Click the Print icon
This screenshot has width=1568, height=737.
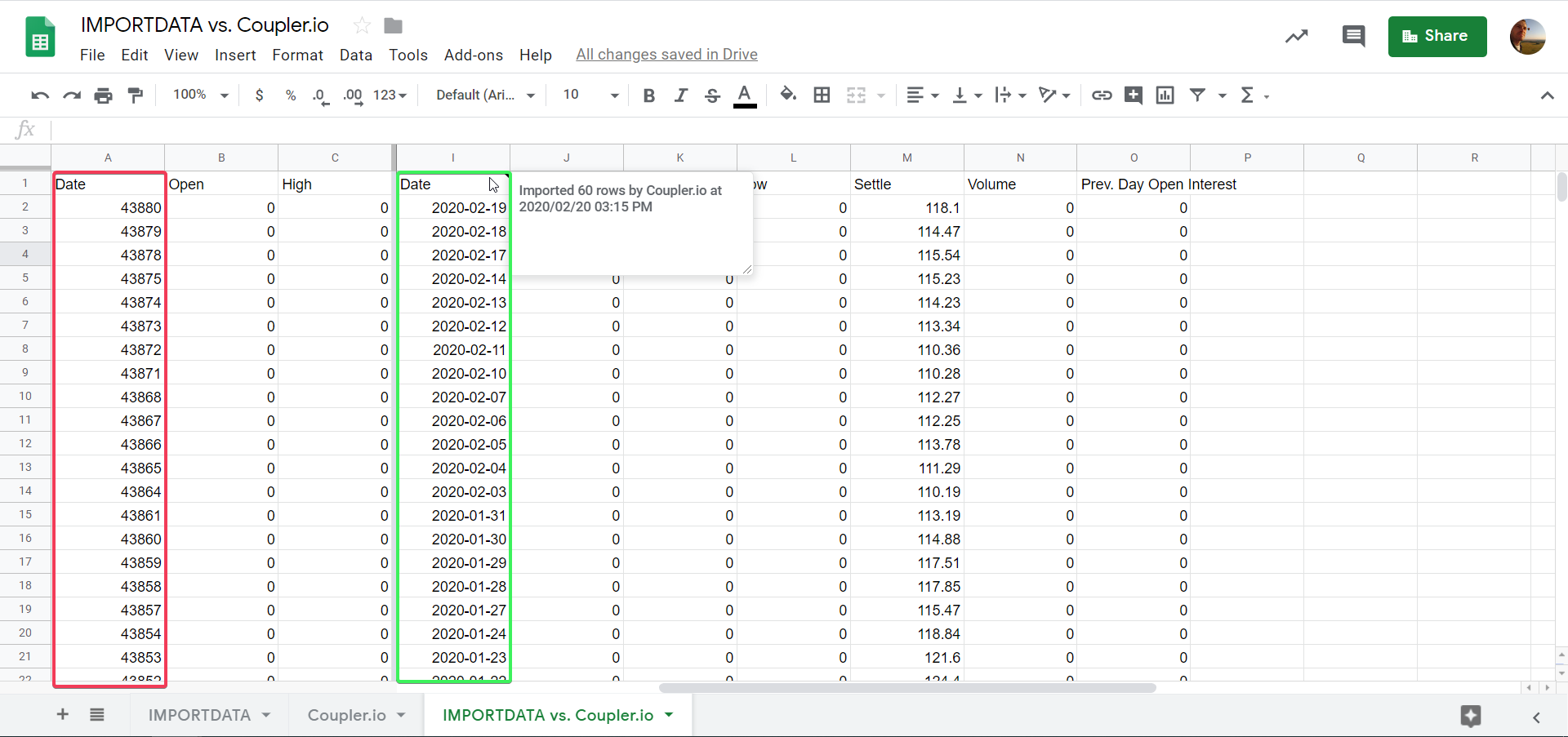coord(103,95)
